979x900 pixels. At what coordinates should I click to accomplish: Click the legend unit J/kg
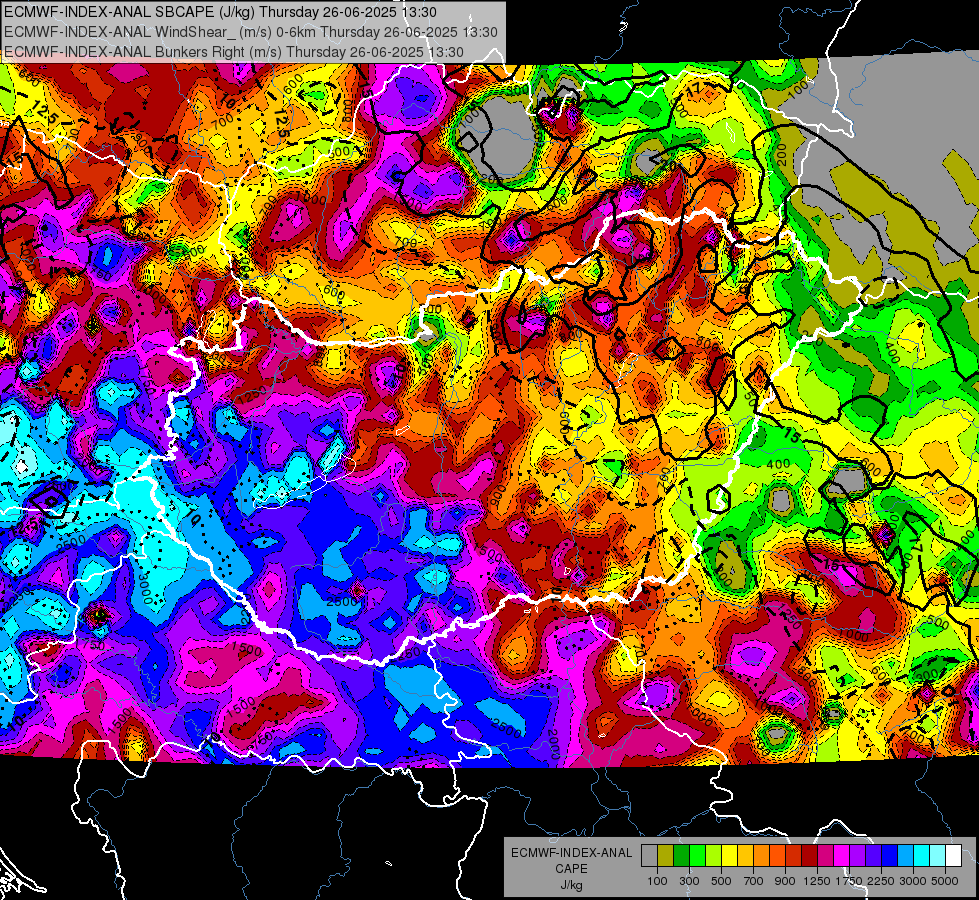tap(572, 885)
